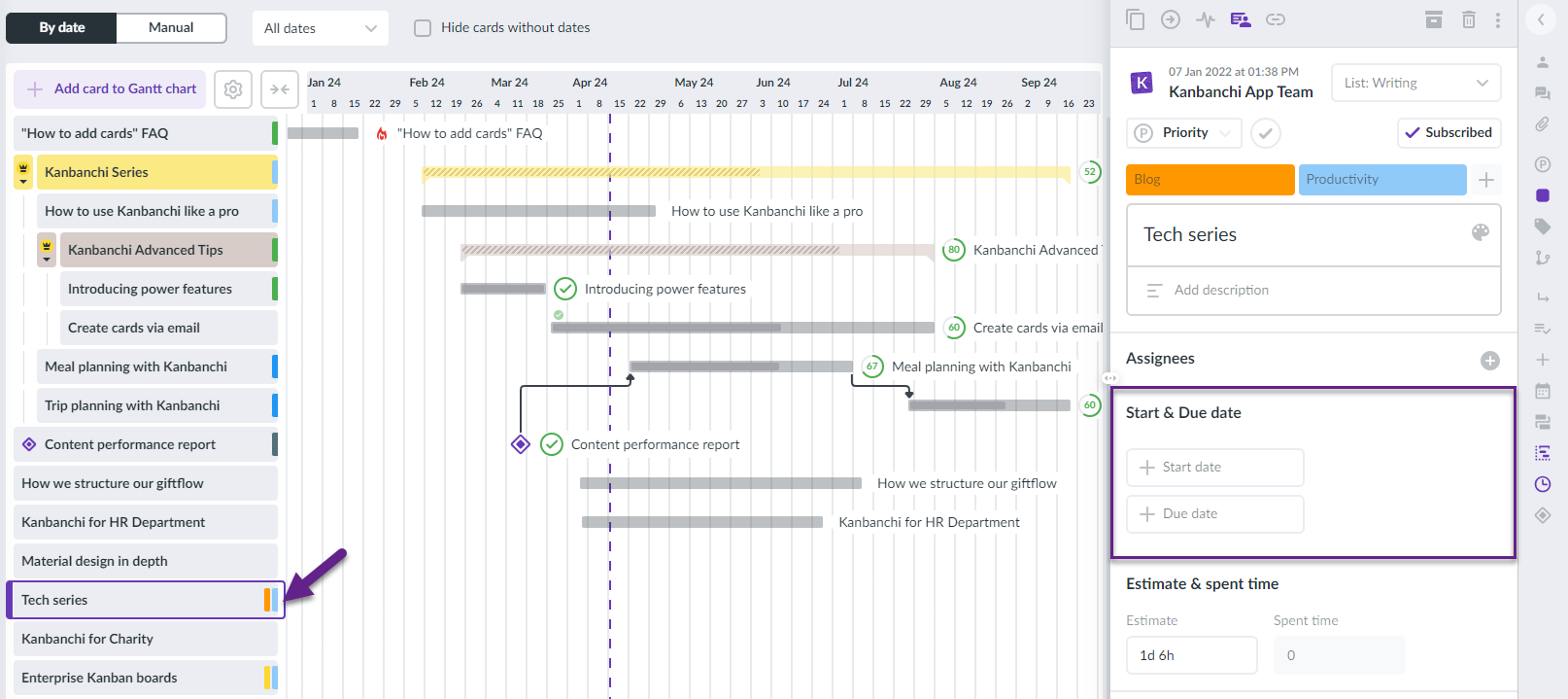Click the Spent time field

pyautogui.click(x=1339, y=655)
